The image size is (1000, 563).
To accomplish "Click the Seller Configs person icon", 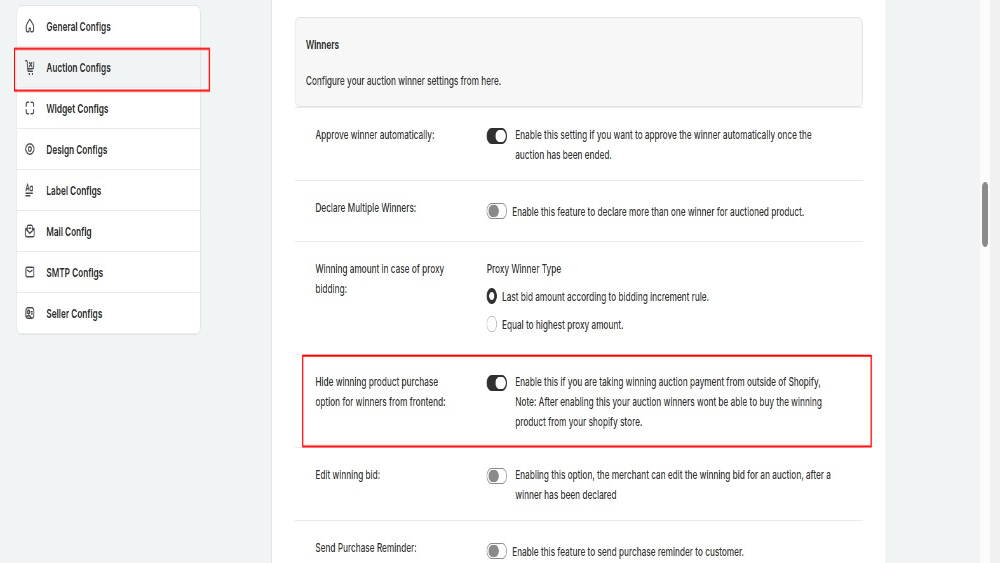I will 30,313.
